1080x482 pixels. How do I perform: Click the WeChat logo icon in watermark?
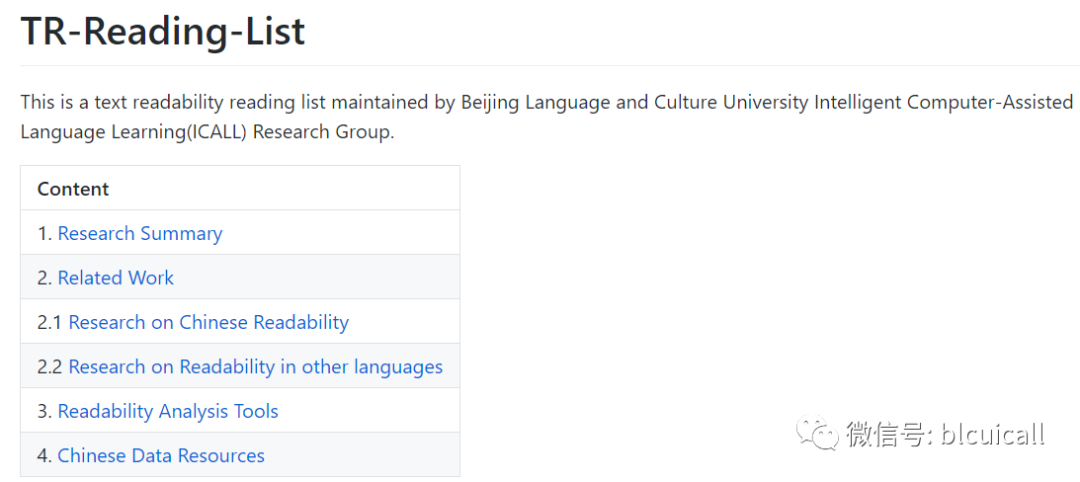817,433
